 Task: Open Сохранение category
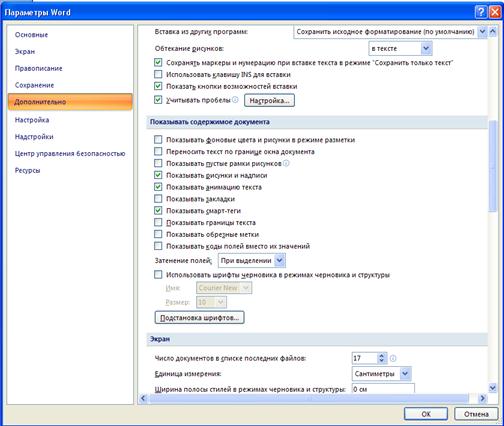pyautogui.click(x=34, y=85)
